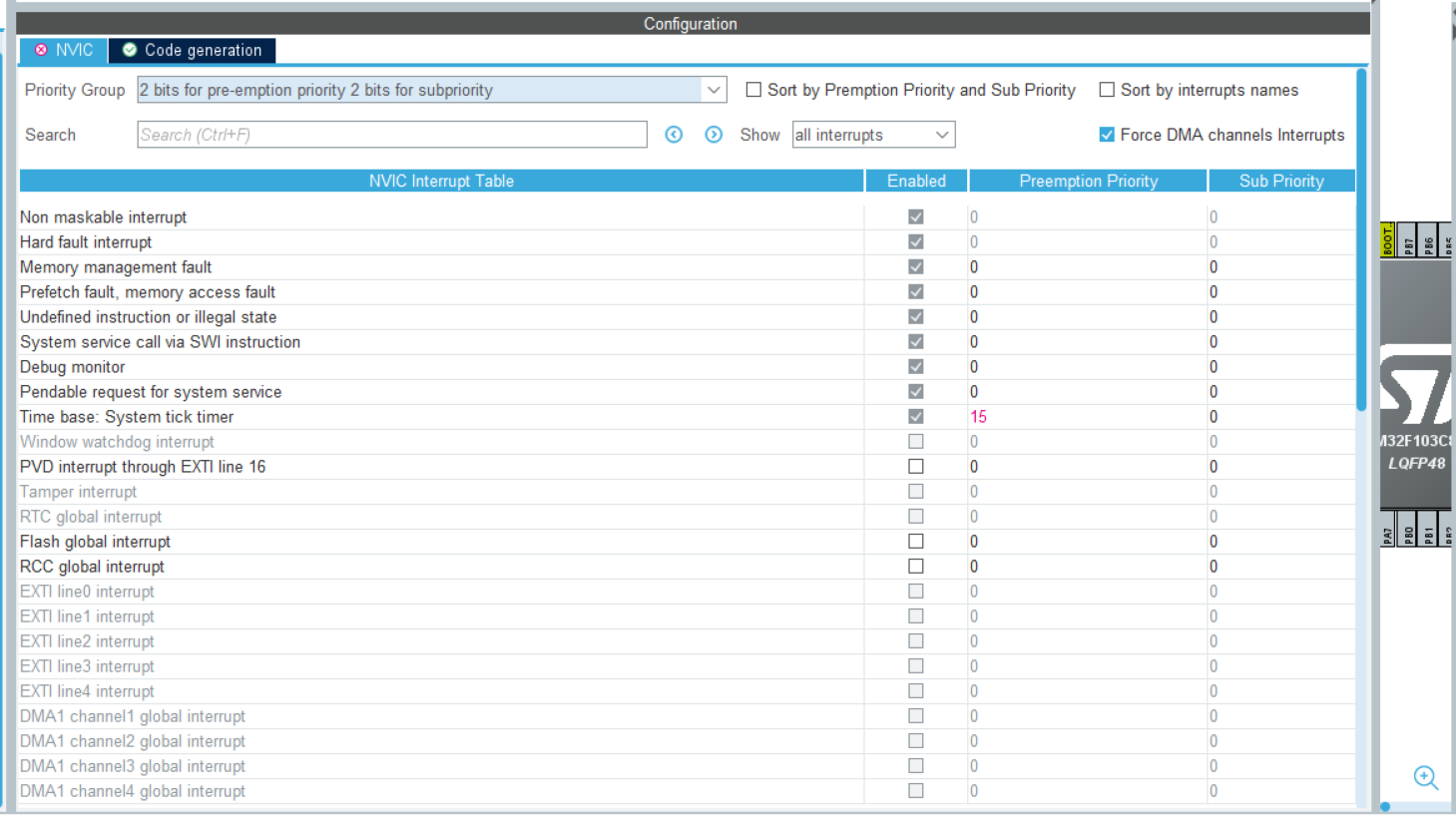
Task: Click the NVIC tab error icon
Action: point(41,50)
